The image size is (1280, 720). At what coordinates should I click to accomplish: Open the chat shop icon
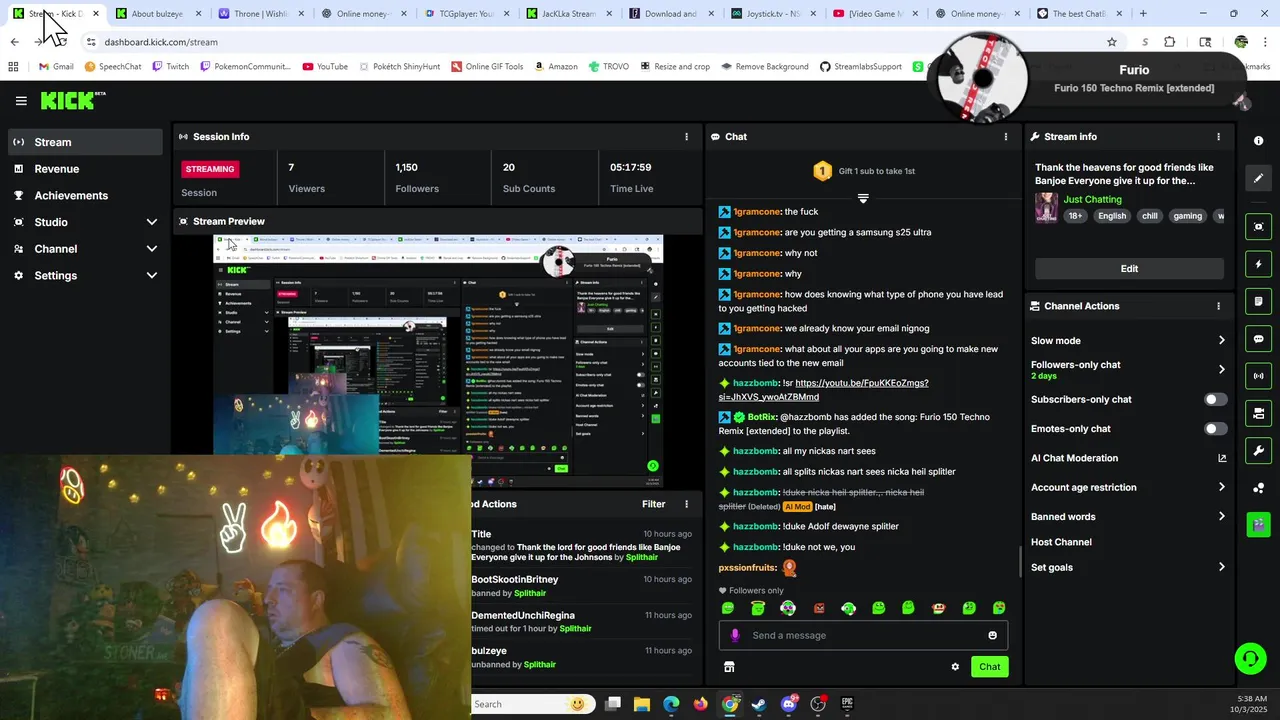pos(729,667)
